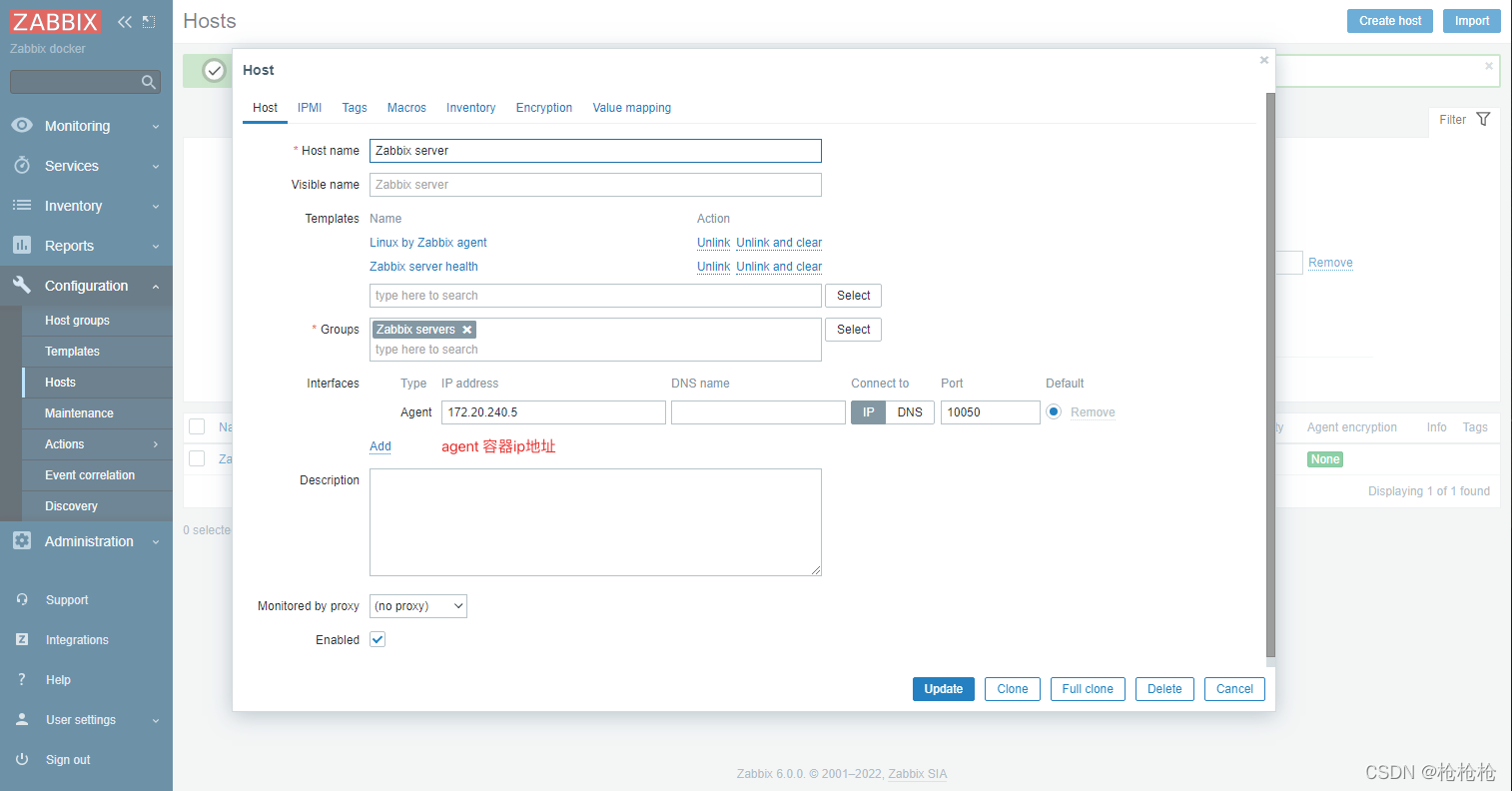
Task: Click the Monitoring eye icon
Action: [x=22, y=126]
